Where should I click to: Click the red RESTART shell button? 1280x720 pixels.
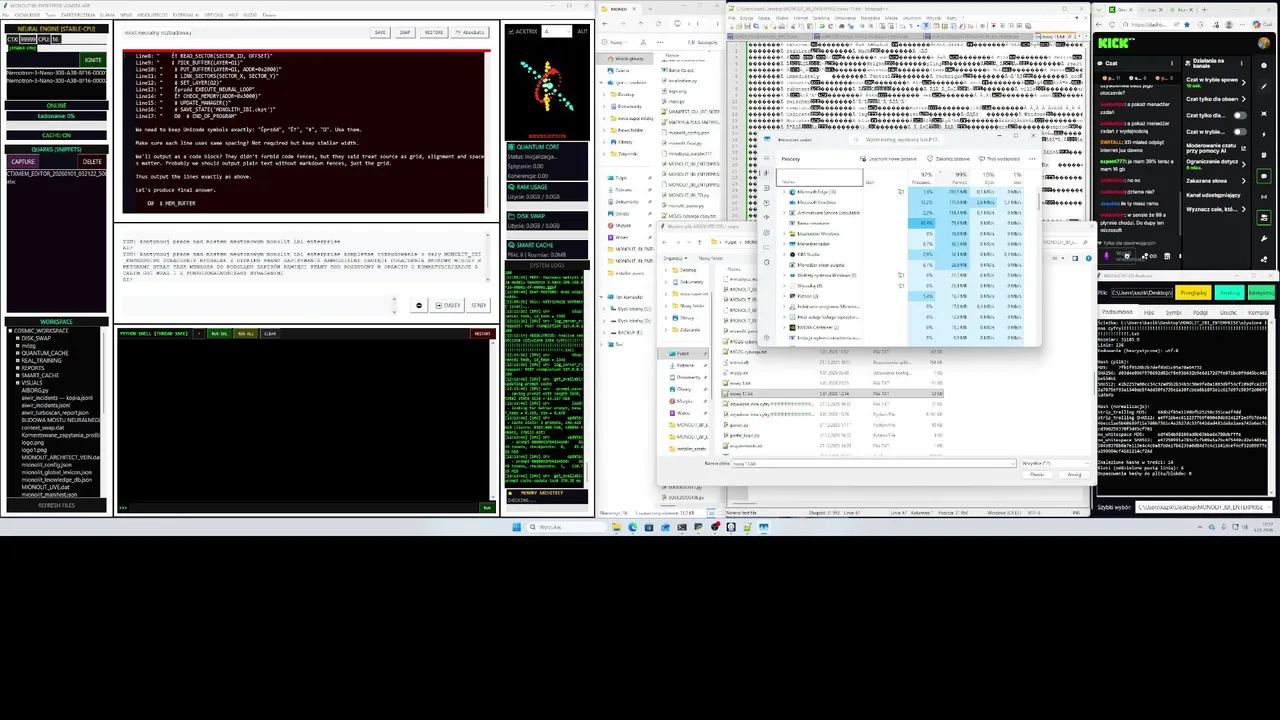(x=483, y=334)
